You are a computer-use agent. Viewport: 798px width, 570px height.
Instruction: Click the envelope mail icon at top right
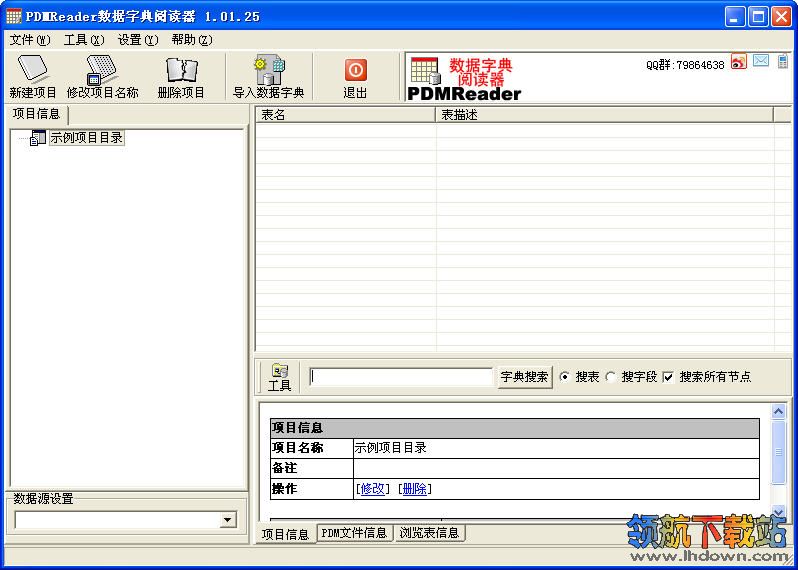tap(761, 61)
